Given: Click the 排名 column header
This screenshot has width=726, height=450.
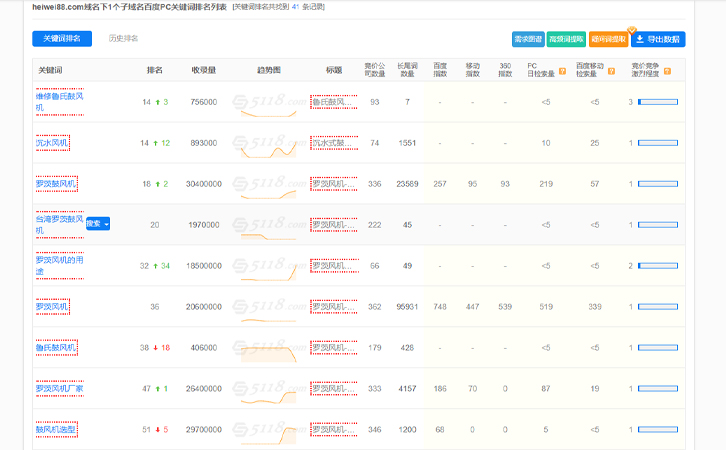Looking at the screenshot, I should point(154,70).
